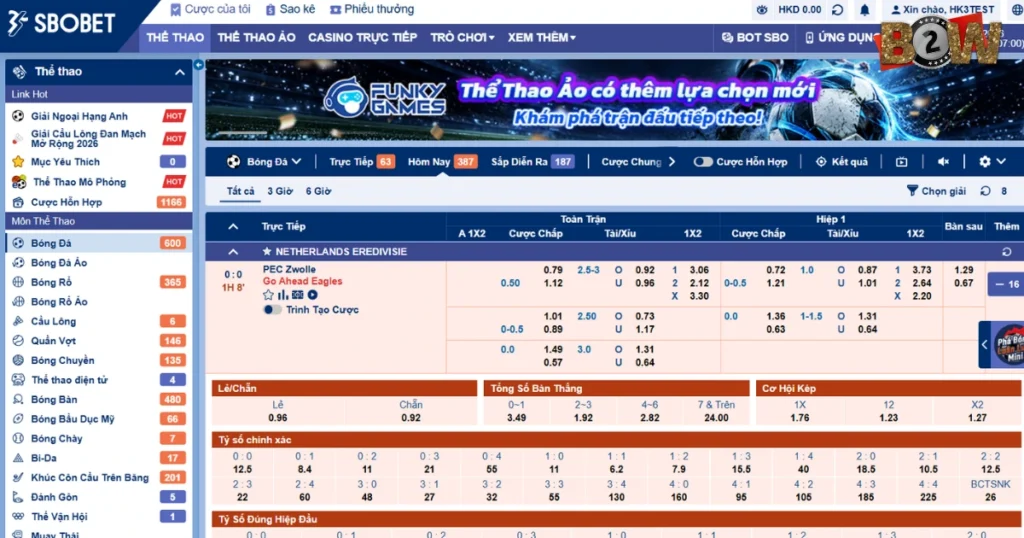Viewport: 1024px width, 538px height.
Task: Open BOT SBO
Action: click(754, 37)
